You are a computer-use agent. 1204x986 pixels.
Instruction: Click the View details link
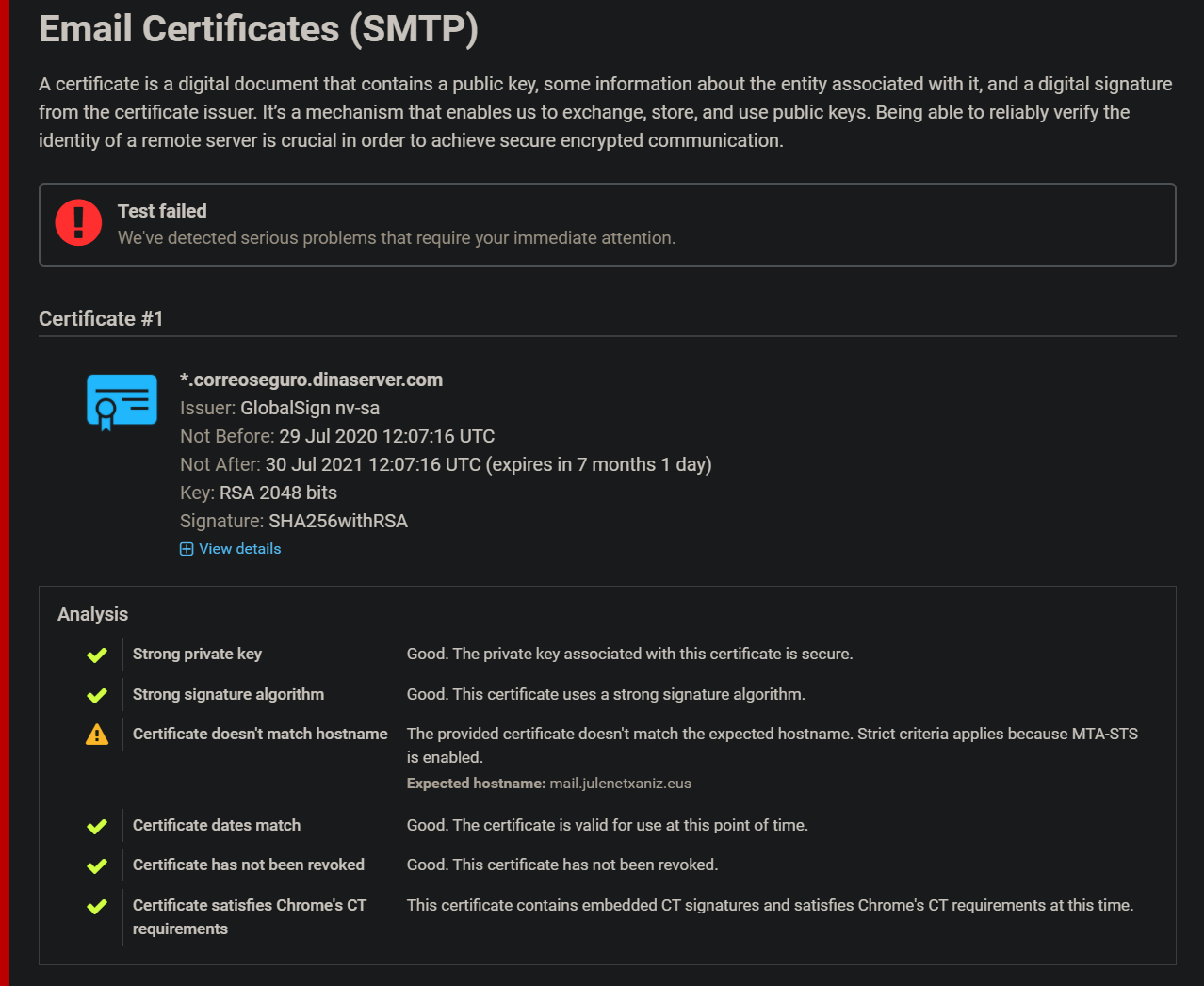coord(238,548)
